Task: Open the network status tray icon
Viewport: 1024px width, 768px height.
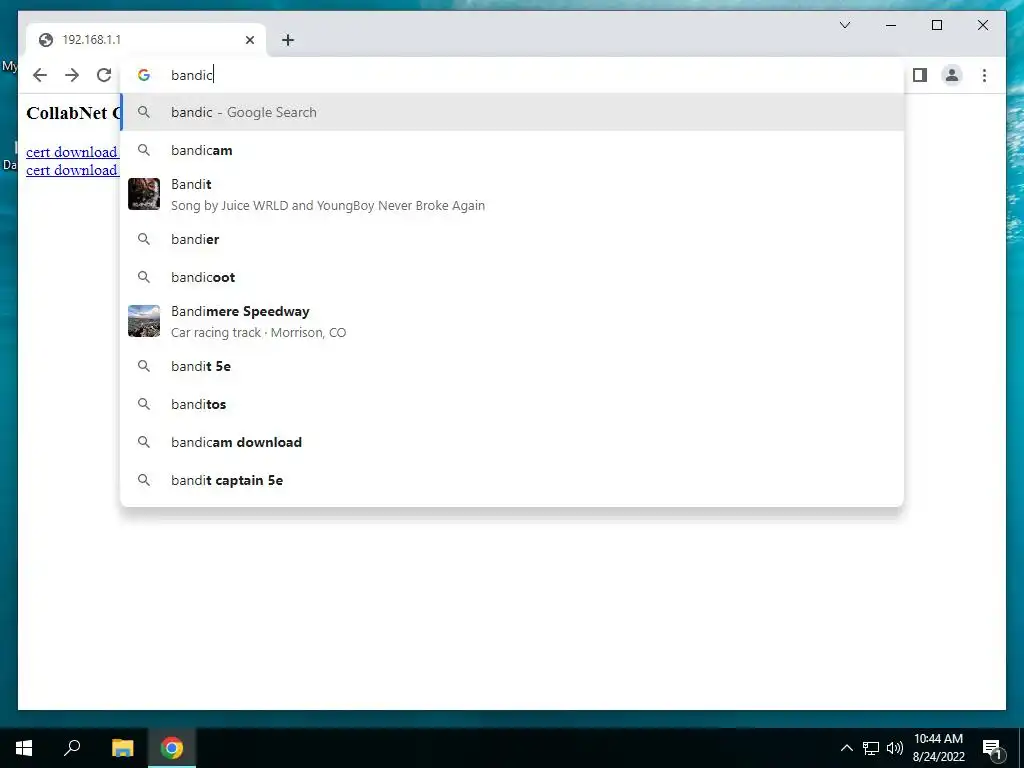Action: pos(871,748)
